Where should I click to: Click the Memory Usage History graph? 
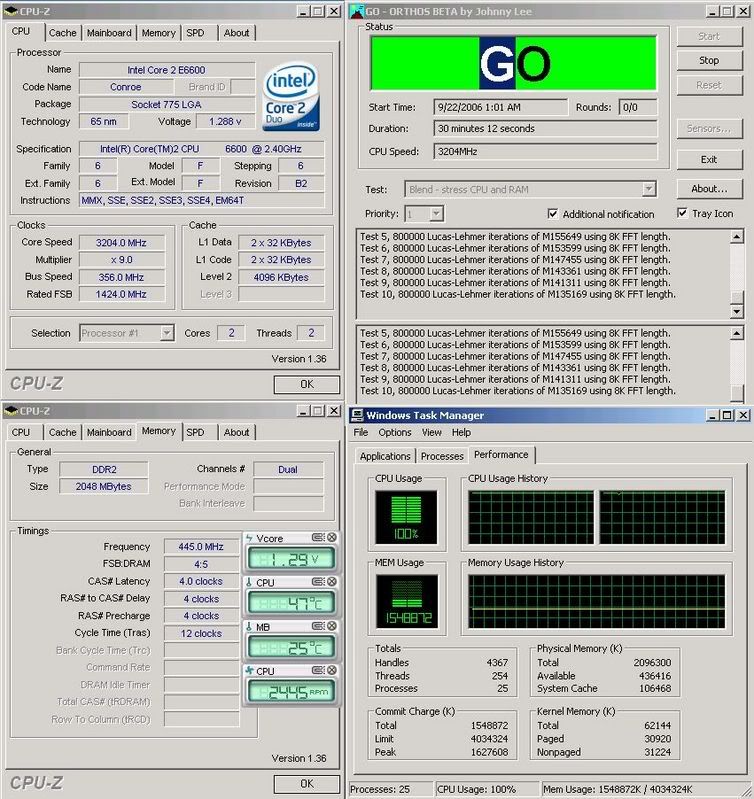click(x=597, y=601)
